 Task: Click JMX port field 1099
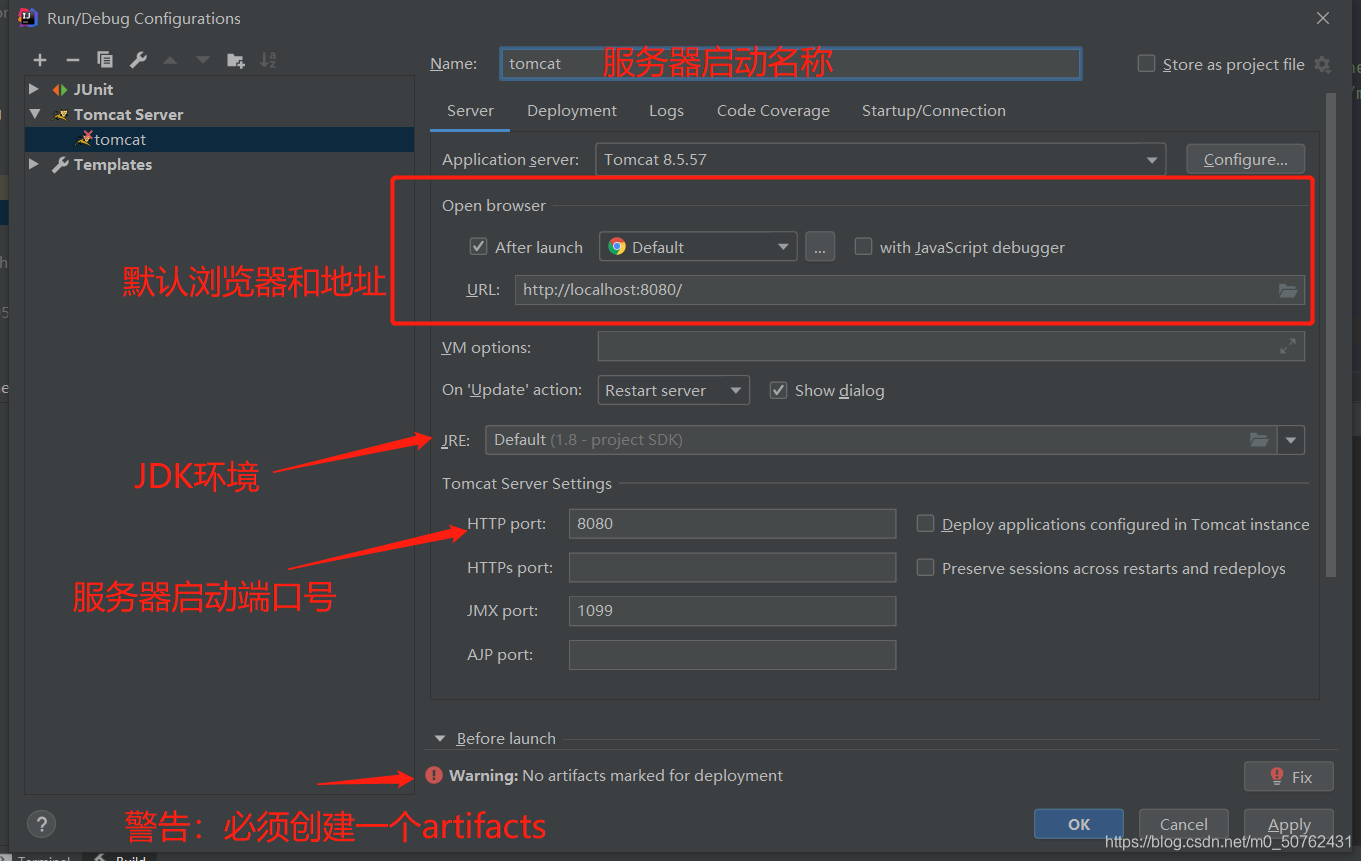point(732,611)
